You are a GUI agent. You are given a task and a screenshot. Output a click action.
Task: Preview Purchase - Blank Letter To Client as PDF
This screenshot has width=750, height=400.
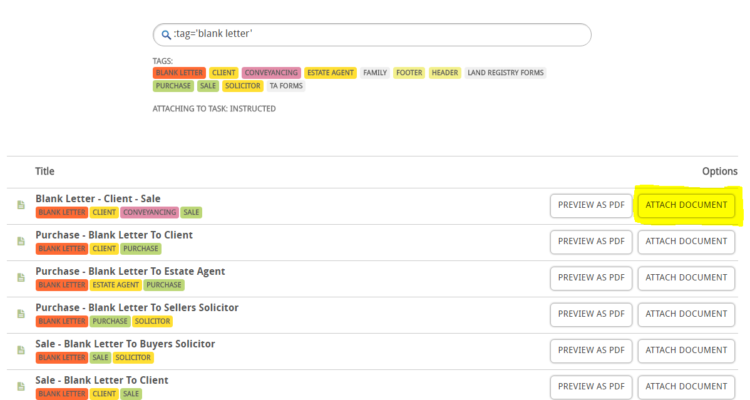[591, 242]
